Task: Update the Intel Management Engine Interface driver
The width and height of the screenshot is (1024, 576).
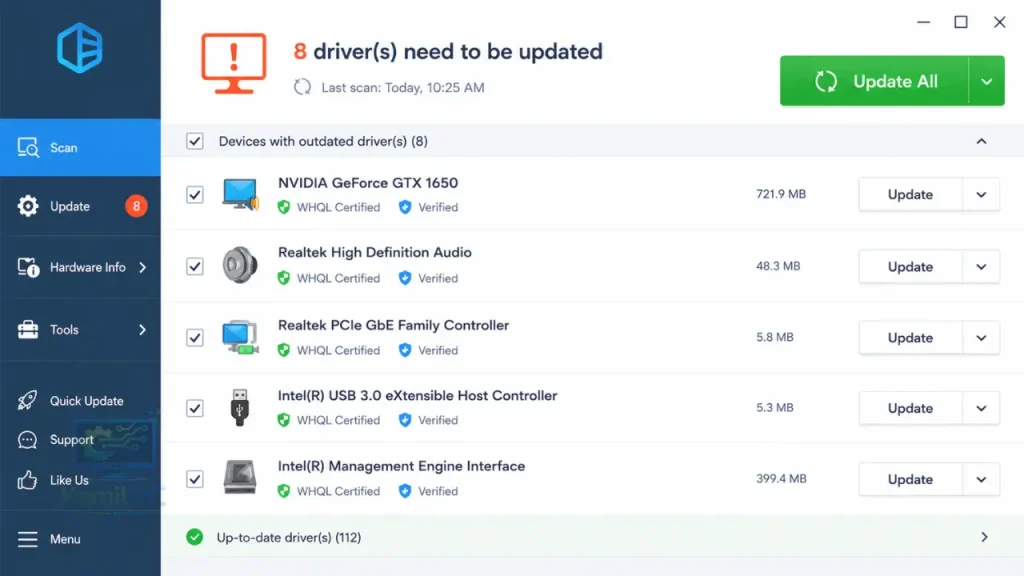Action: tap(910, 479)
